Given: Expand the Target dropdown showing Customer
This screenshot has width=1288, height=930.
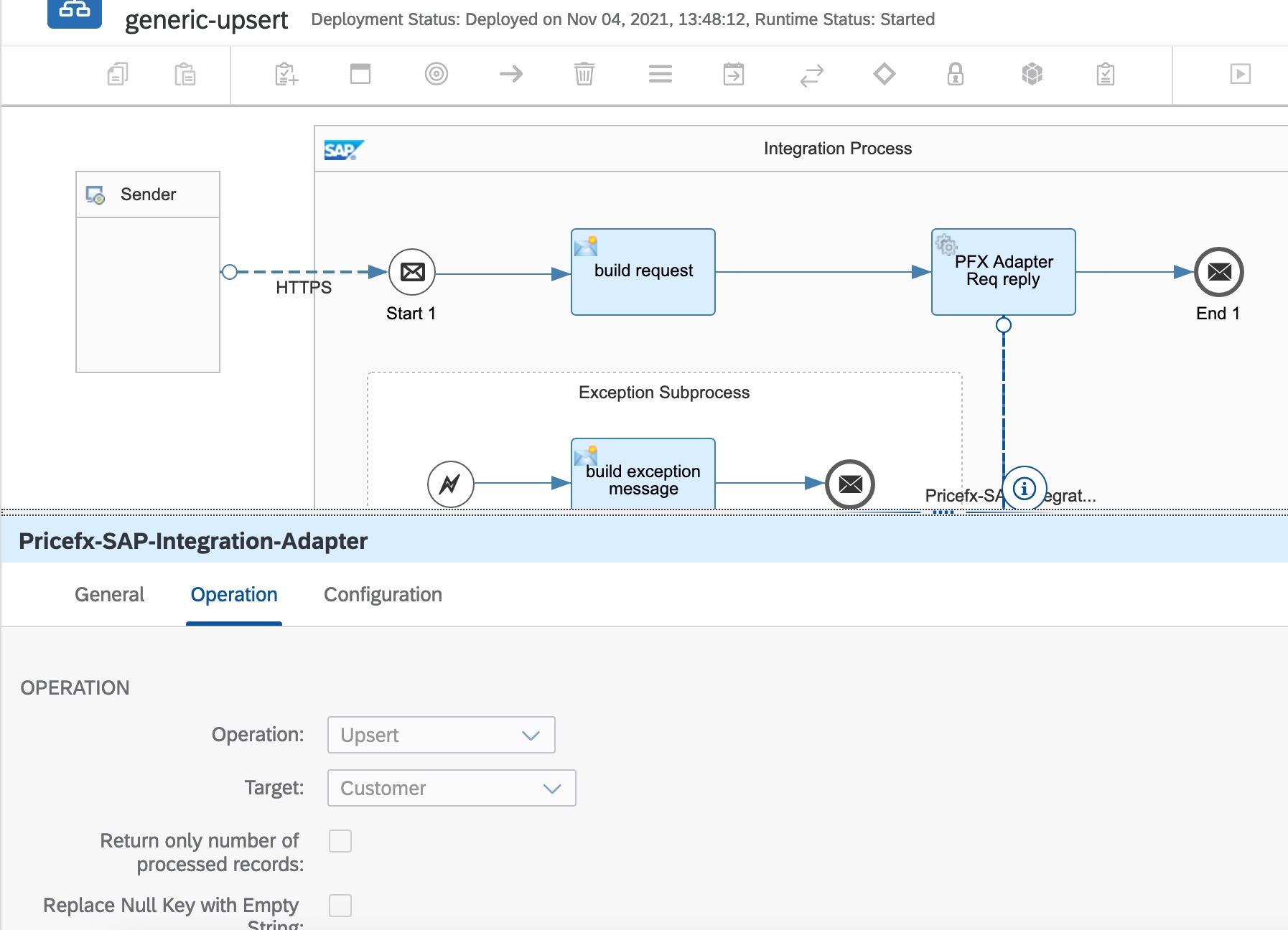Looking at the screenshot, I should pos(451,788).
